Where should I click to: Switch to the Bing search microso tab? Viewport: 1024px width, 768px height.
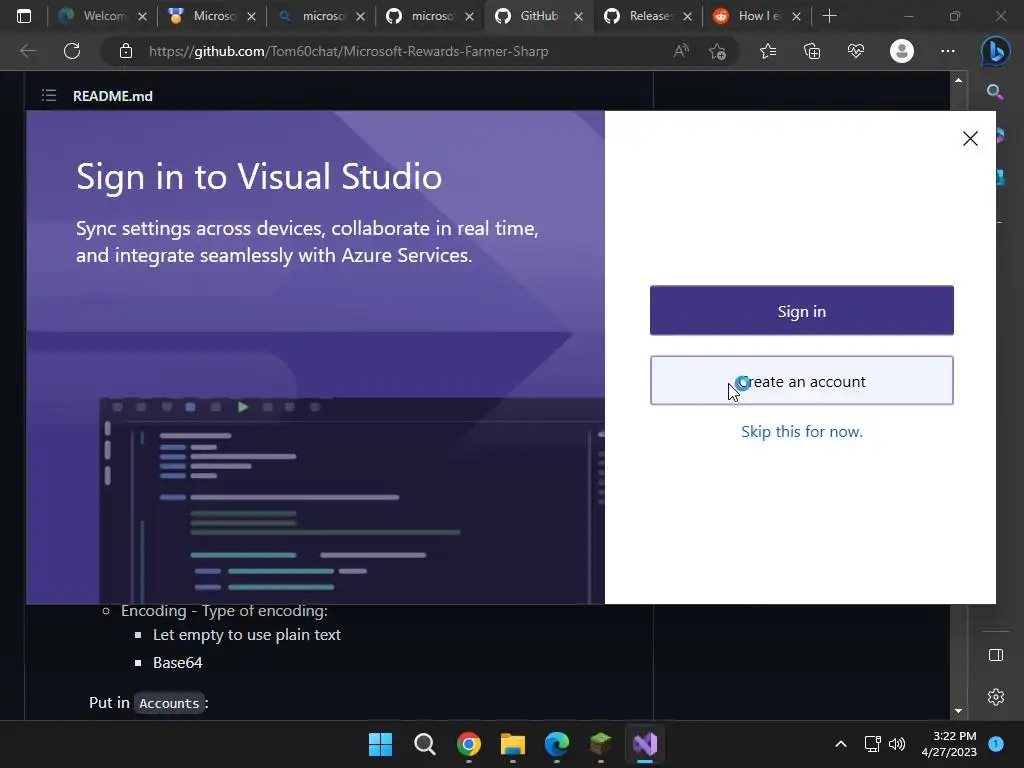coord(321,16)
